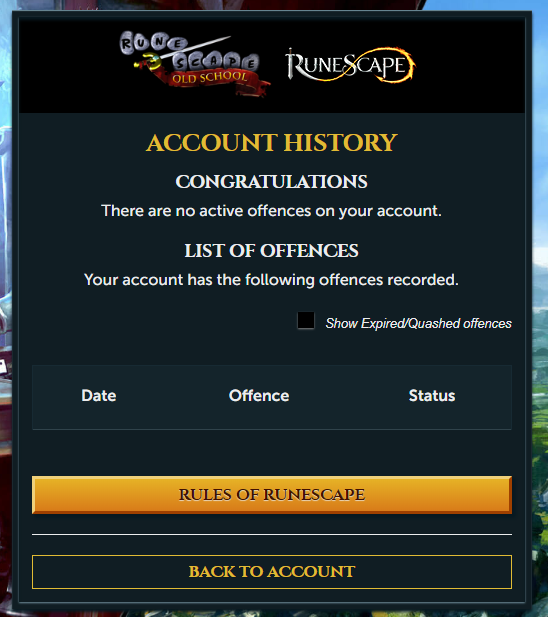
Task: Click the Account History title
Action: [271, 142]
